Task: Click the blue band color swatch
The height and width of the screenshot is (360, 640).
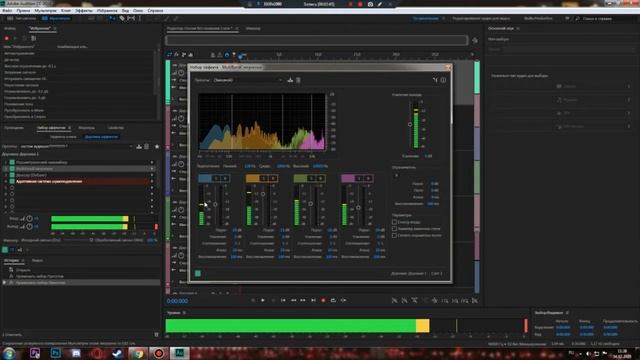Action: (x=205, y=178)
